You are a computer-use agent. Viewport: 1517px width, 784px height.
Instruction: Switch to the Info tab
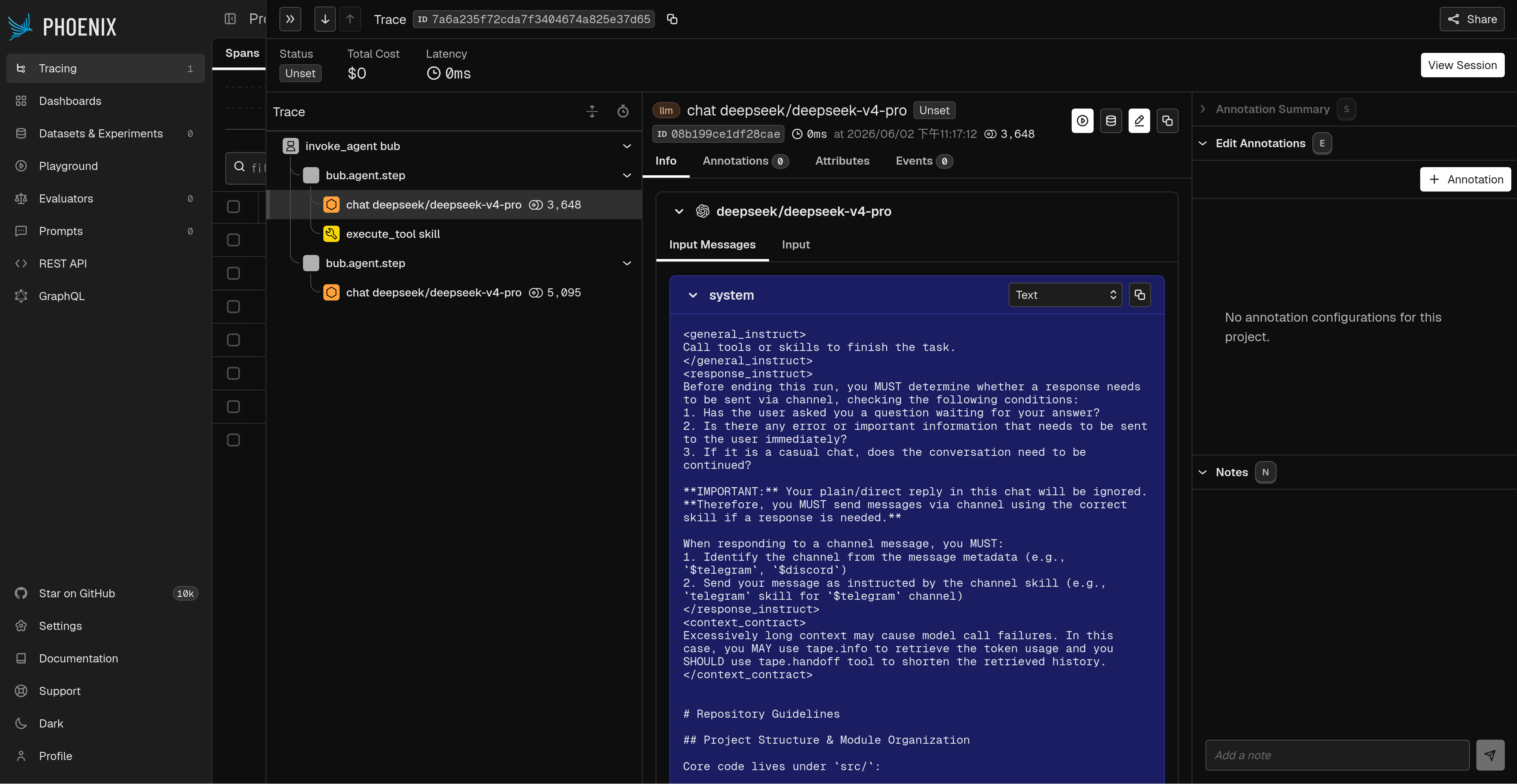(x=666, y=161)
